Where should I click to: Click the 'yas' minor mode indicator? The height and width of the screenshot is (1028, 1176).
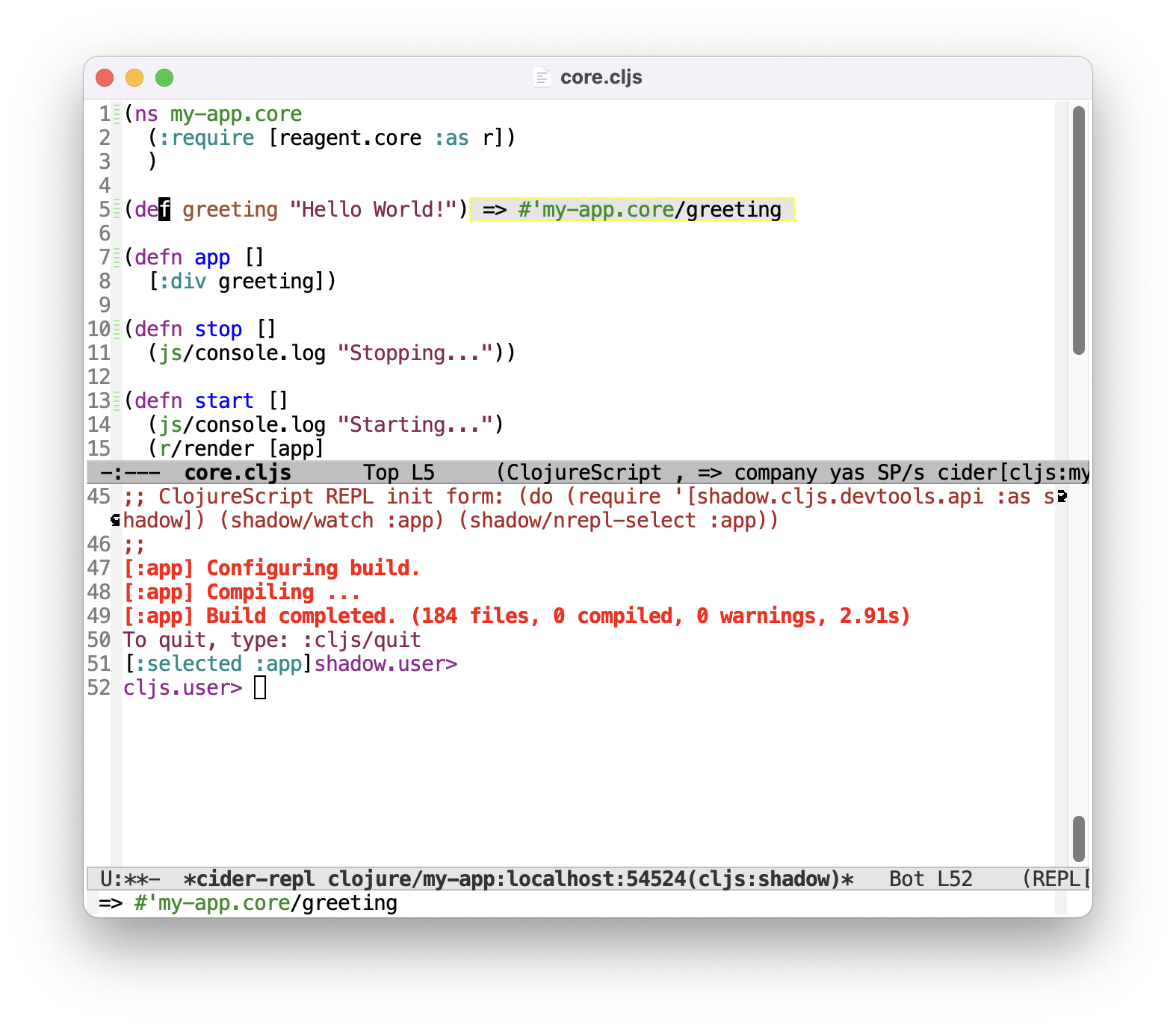coord(847,472)
